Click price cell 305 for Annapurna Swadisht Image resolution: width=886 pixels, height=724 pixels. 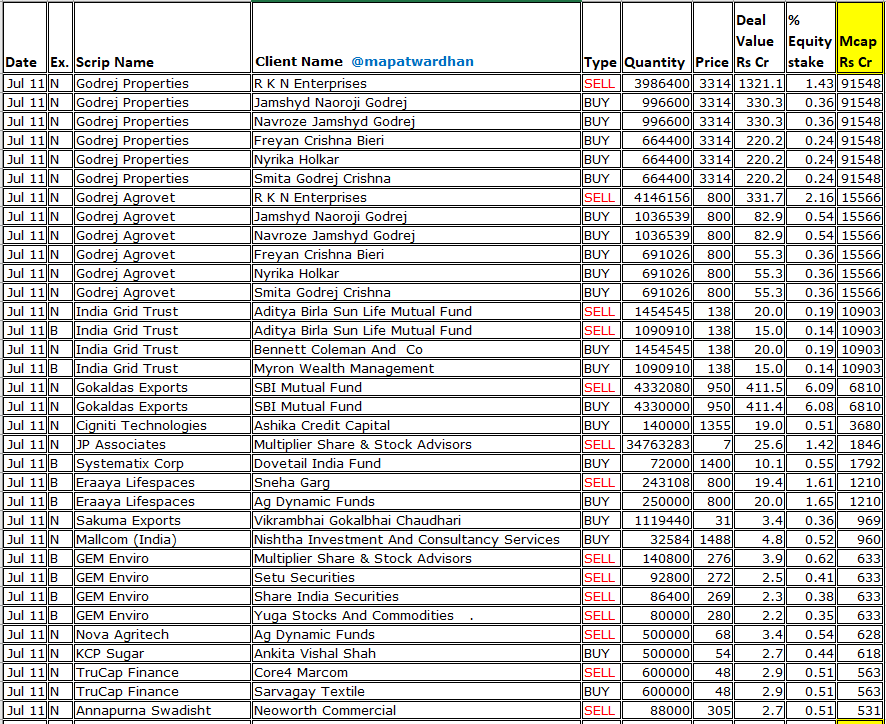pyautogui.click(x=713, y=710)
